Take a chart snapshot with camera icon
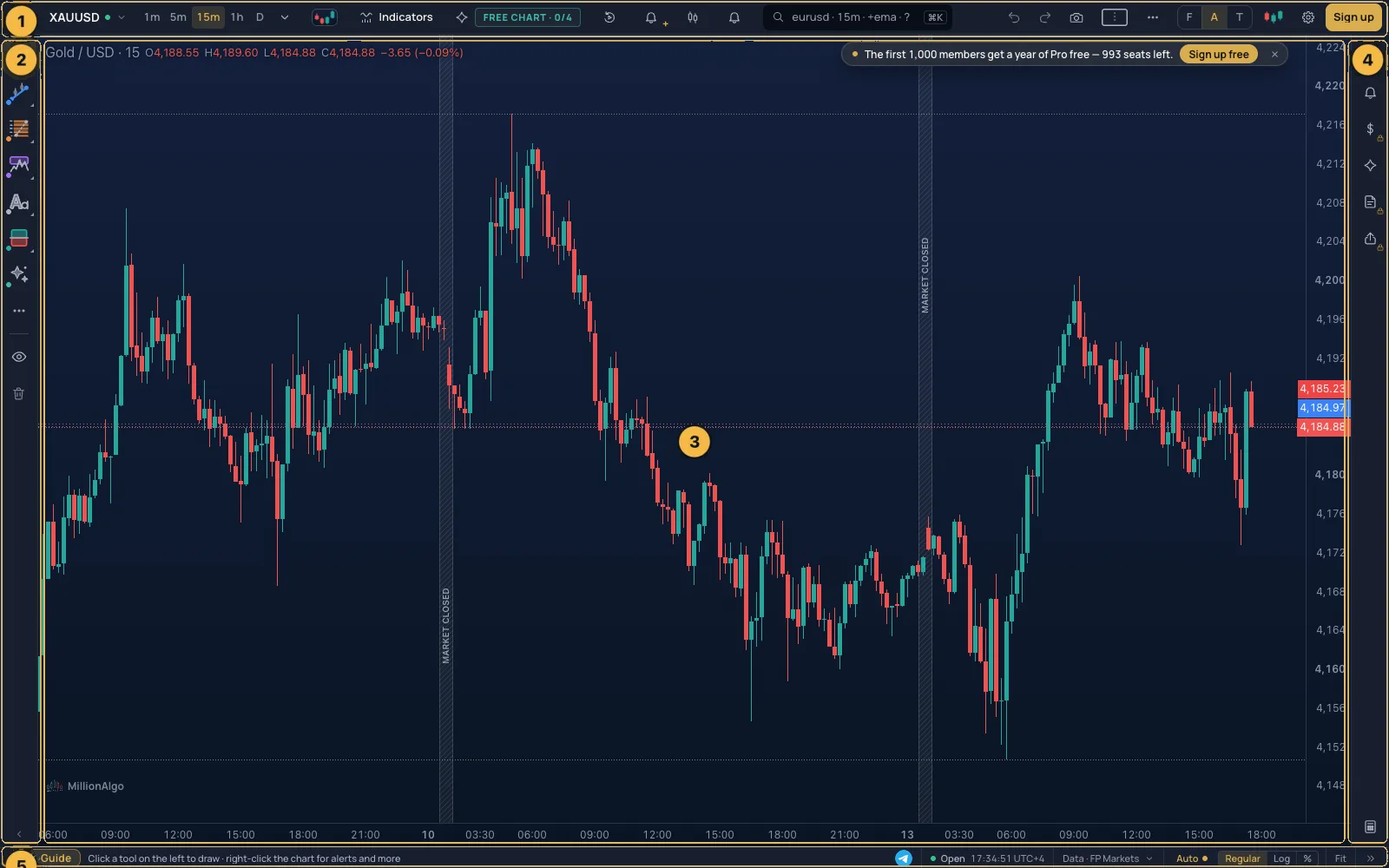Screen dimensions: 1389x868 pyautogui.click(x=1076, y=17)
